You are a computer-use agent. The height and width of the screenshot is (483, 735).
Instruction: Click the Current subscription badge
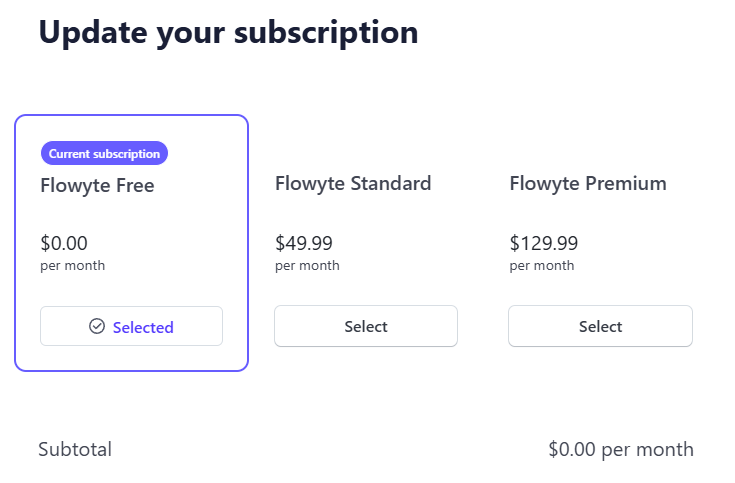104,153
